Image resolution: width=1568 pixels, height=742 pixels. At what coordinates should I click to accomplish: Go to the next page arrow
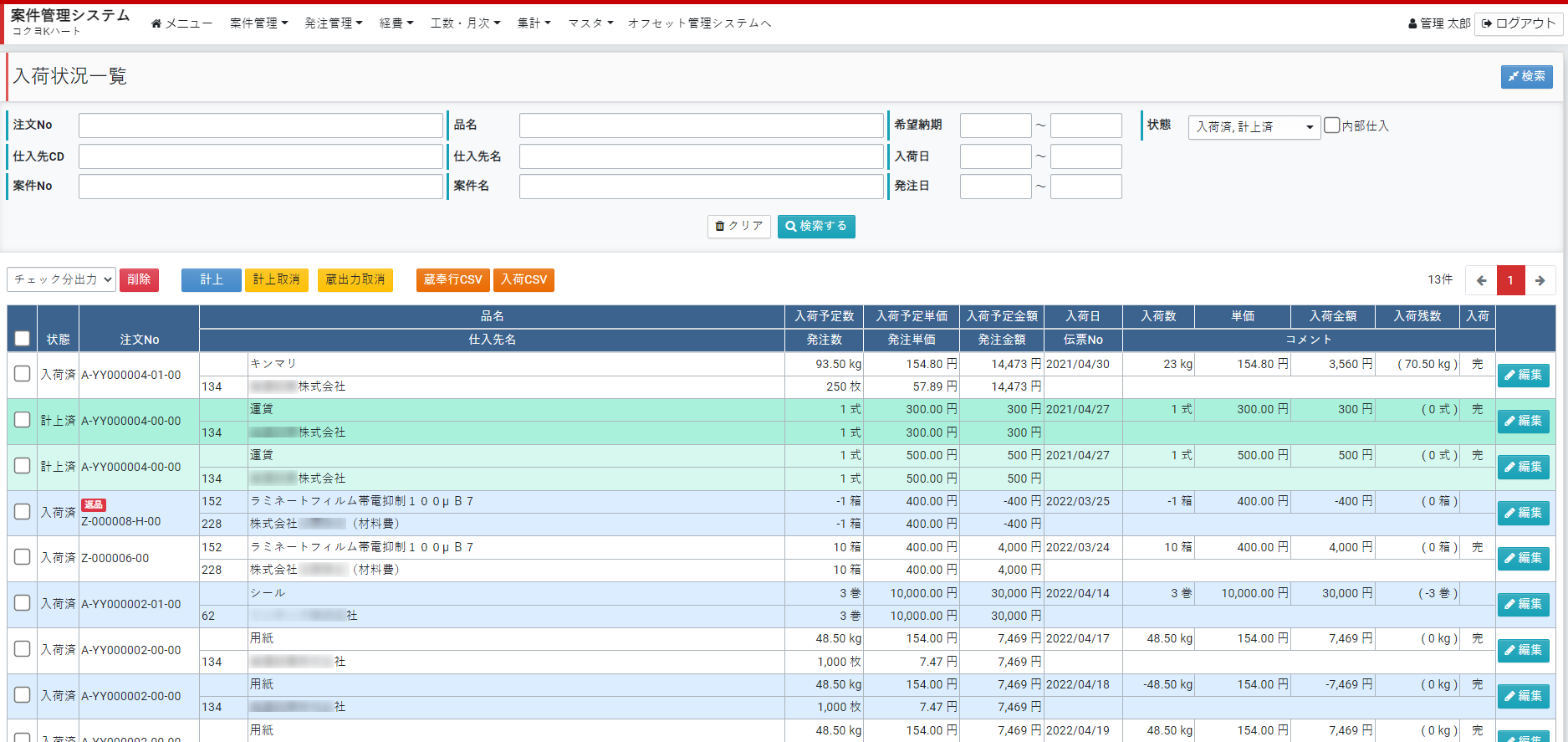1540,280
